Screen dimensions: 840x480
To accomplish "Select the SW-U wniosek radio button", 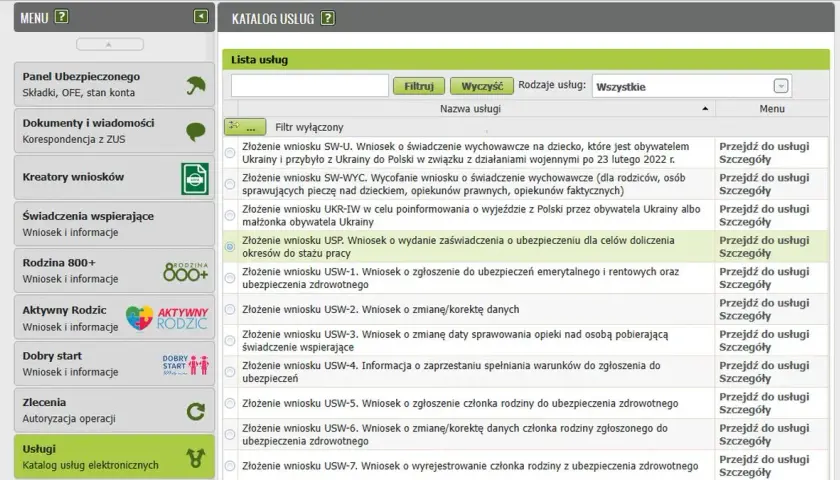I will (x=230, y=153).
